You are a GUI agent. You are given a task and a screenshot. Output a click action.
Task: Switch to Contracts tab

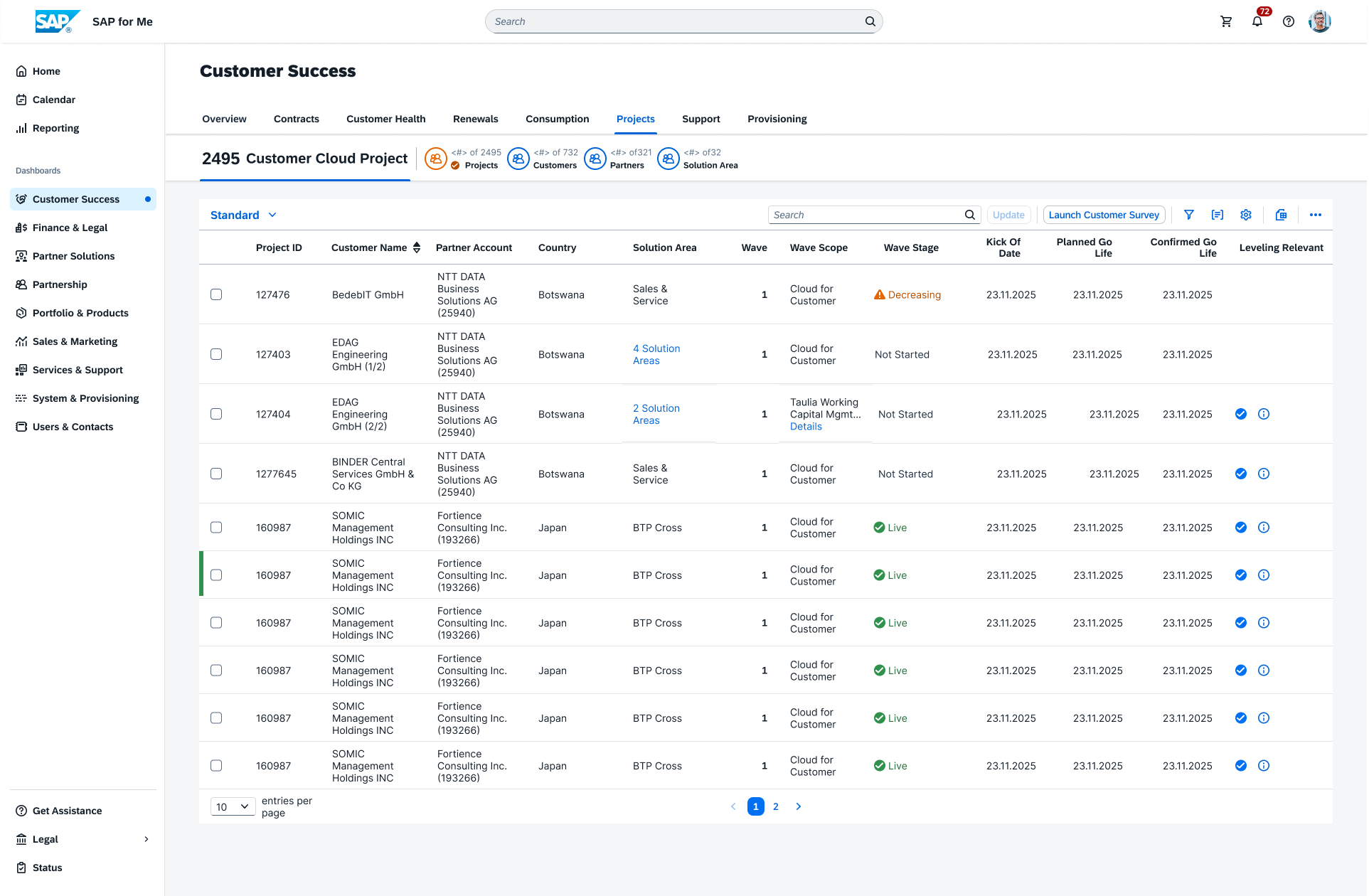[x=297, y=119]
